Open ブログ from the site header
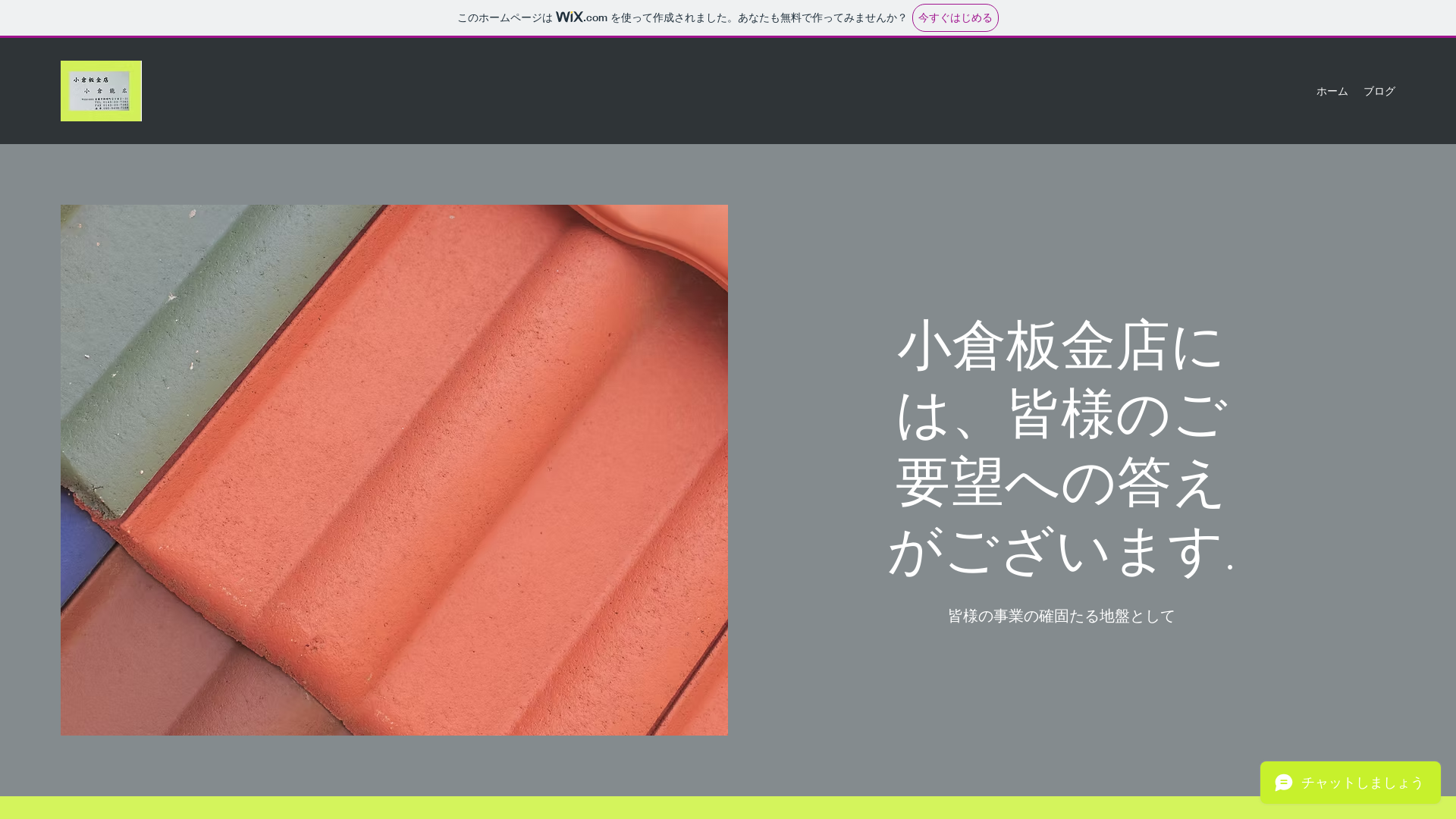Screen dimensions: 1456x819 coord(1379,90)
